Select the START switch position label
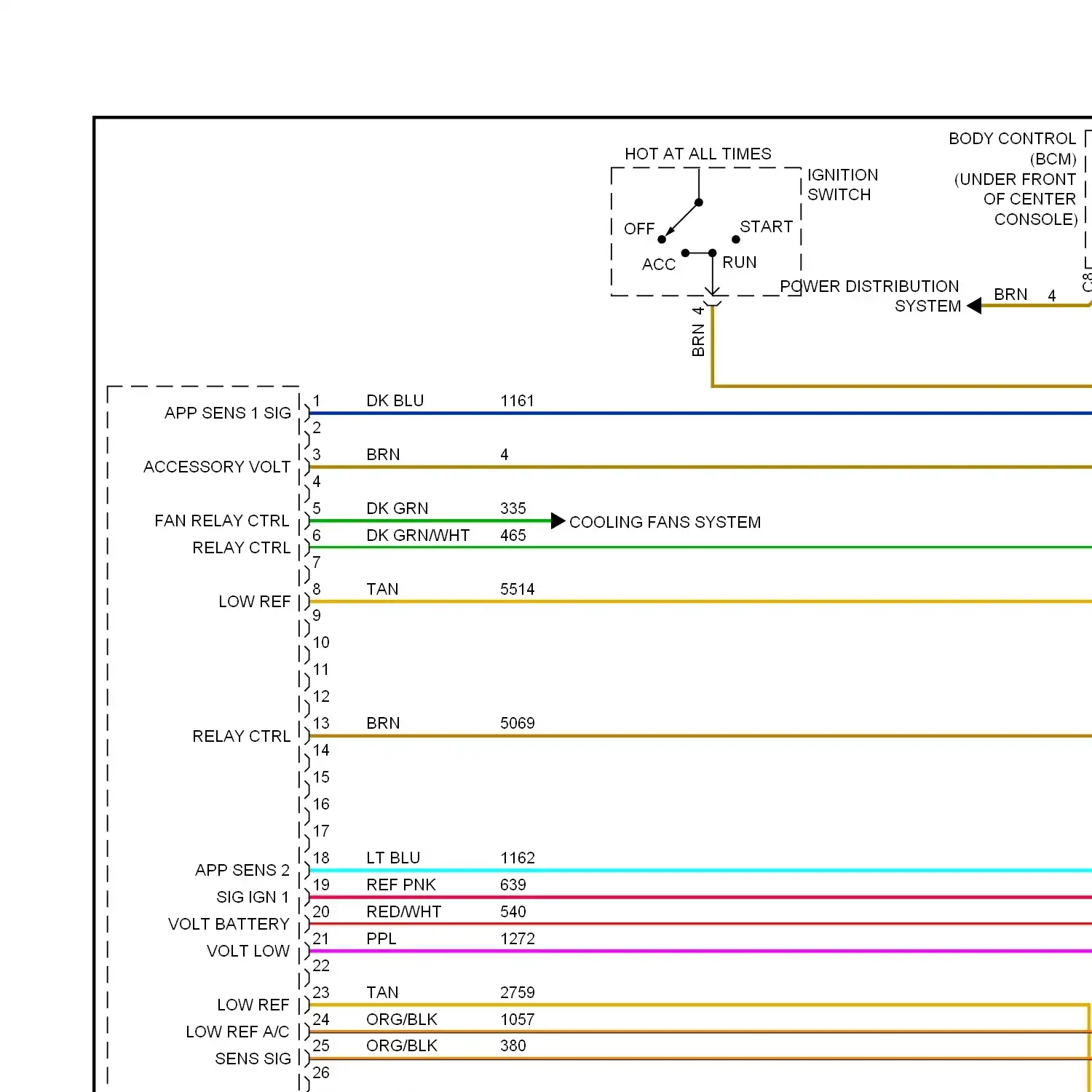Viewport: 1092px width, 1092px height. click(766, 226)
